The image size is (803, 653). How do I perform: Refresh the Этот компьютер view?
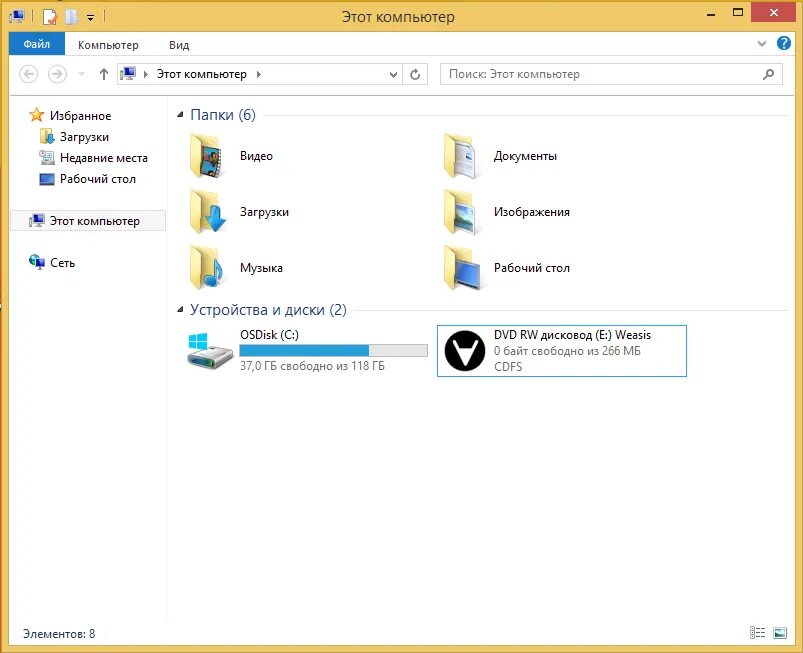415,75
